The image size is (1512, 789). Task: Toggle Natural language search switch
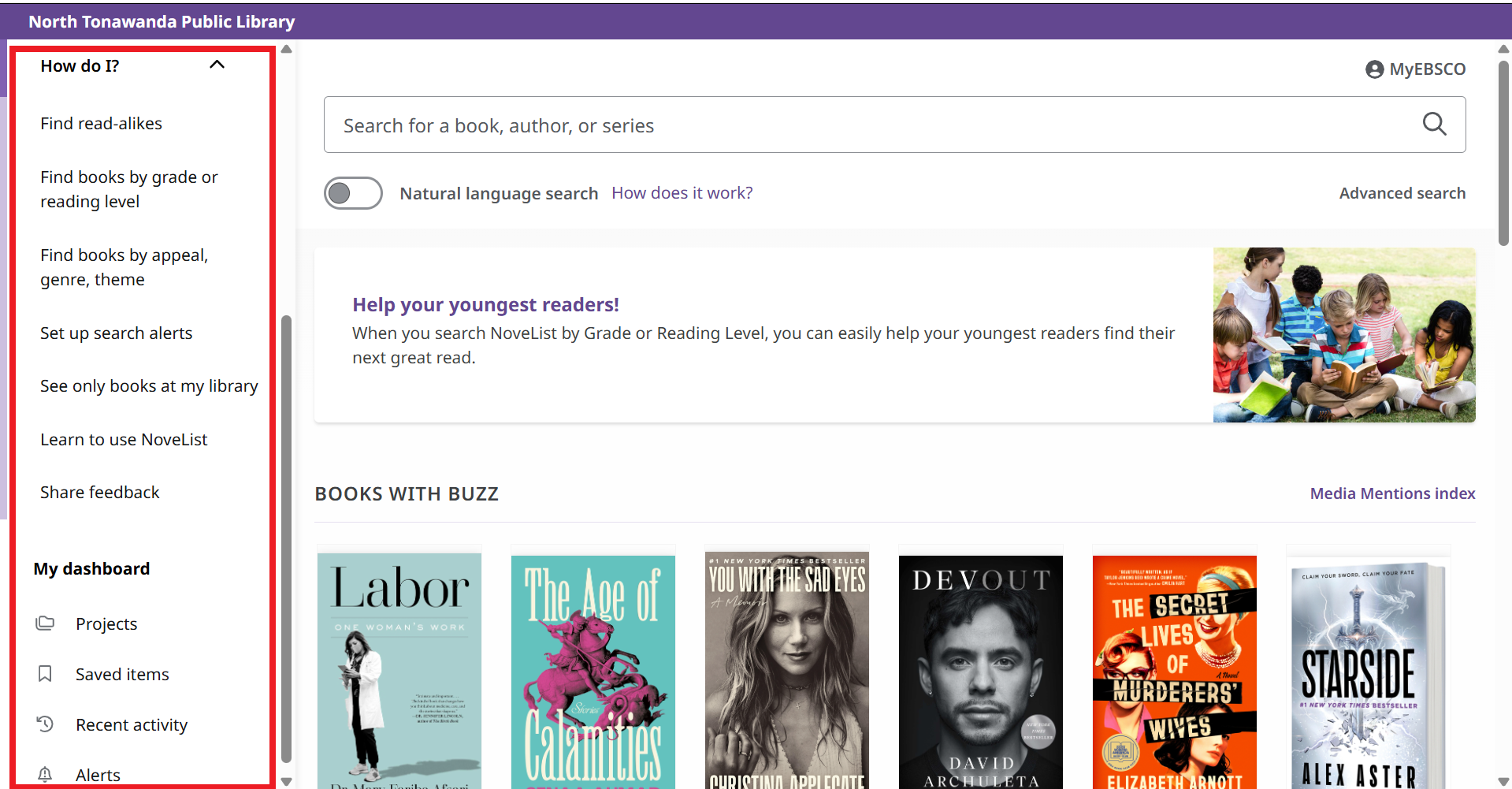tap(353, 193)
